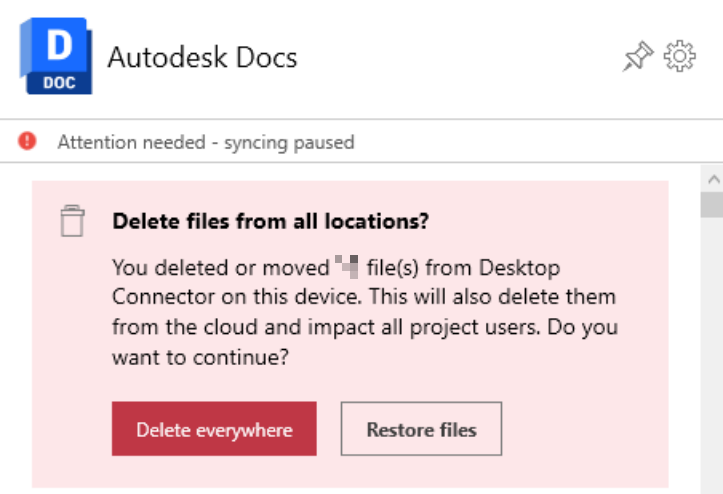Click the blurred file count in message
The width and height of the screenshot is (723, 494).
(x=348, y=268)
